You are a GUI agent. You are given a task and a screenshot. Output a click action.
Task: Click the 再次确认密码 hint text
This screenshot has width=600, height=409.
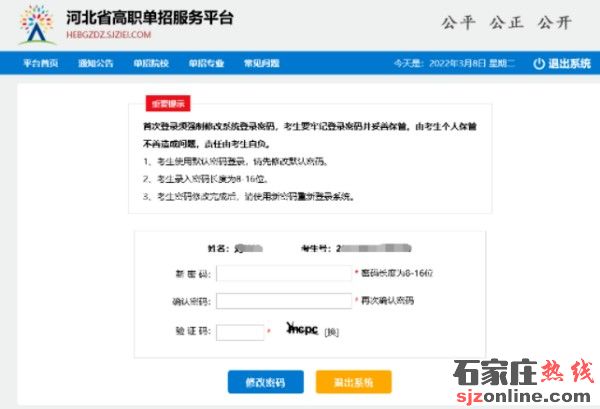coord(387,300)
